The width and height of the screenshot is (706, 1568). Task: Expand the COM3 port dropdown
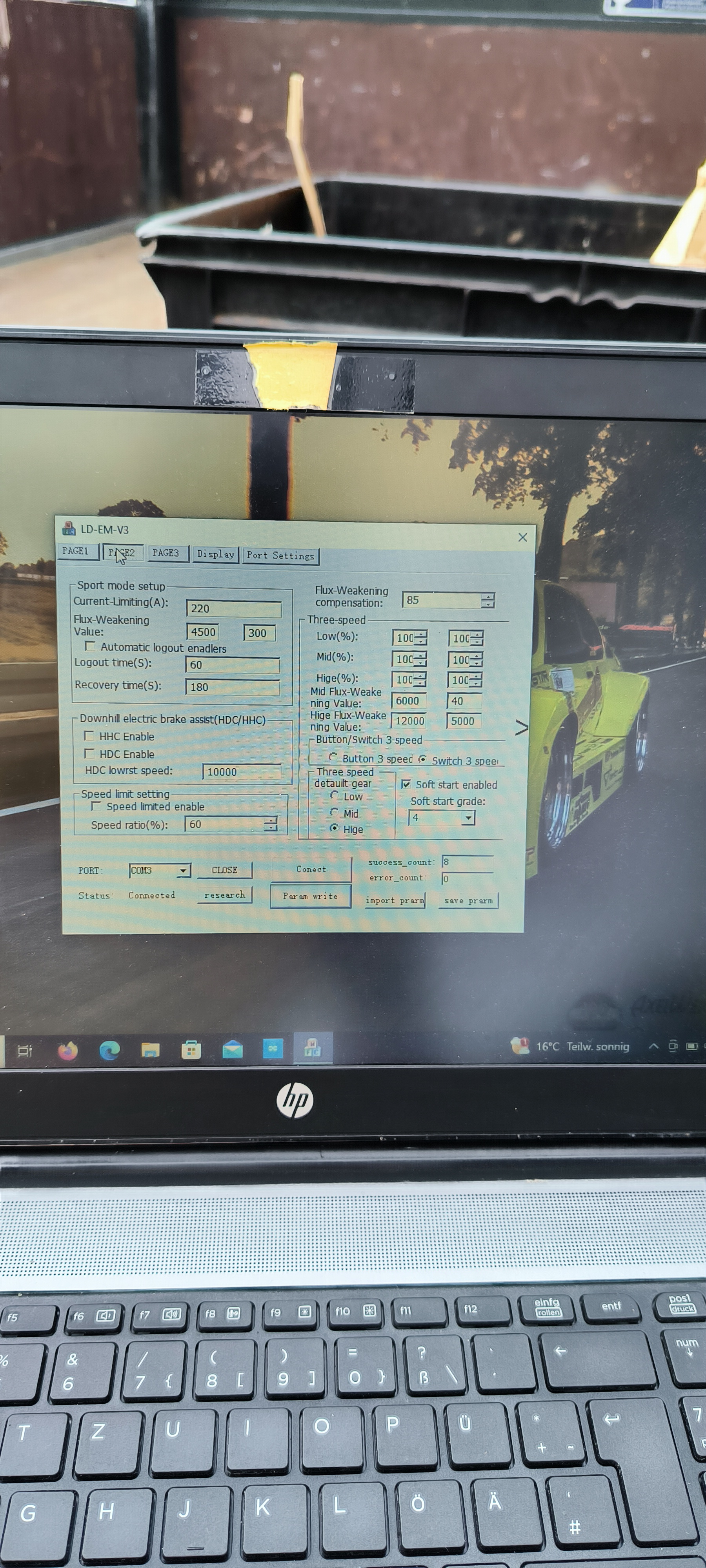tap(183, 870)
